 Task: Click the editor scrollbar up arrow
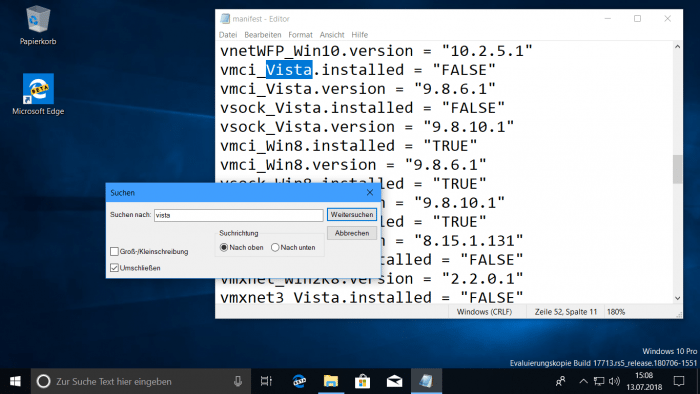678,46
